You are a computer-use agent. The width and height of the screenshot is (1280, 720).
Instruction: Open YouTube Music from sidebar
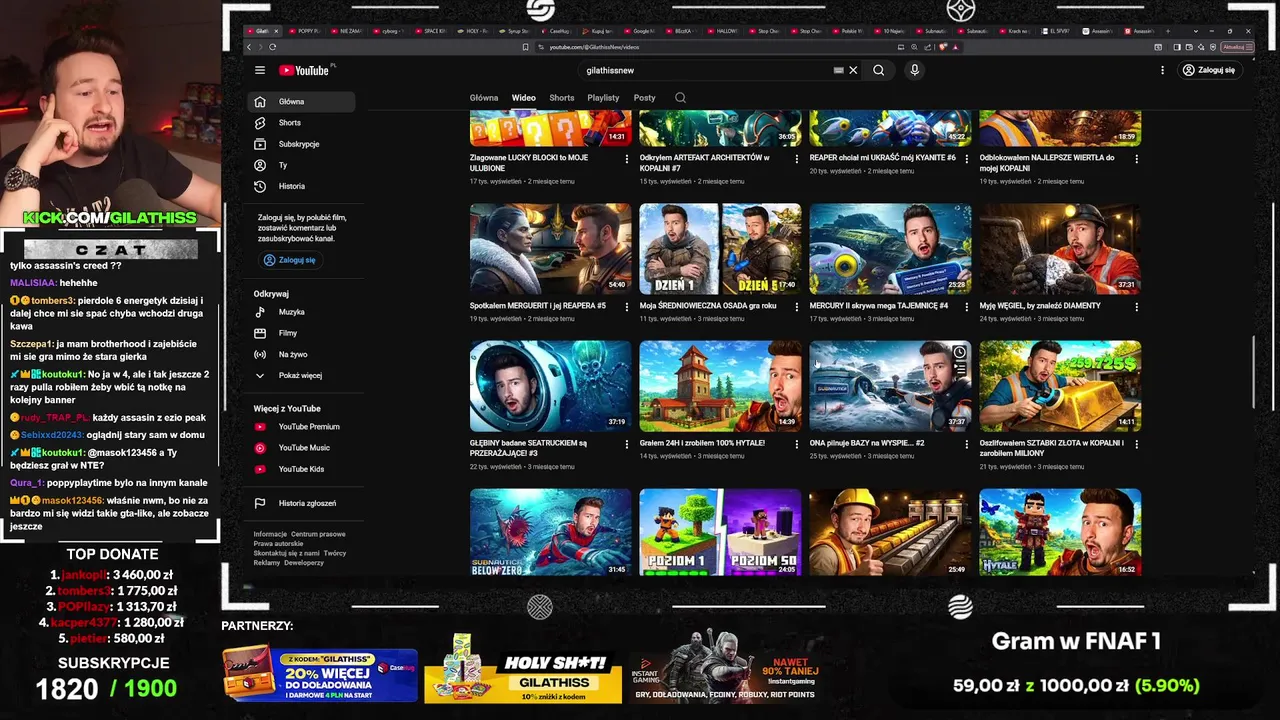coord(301,448)
